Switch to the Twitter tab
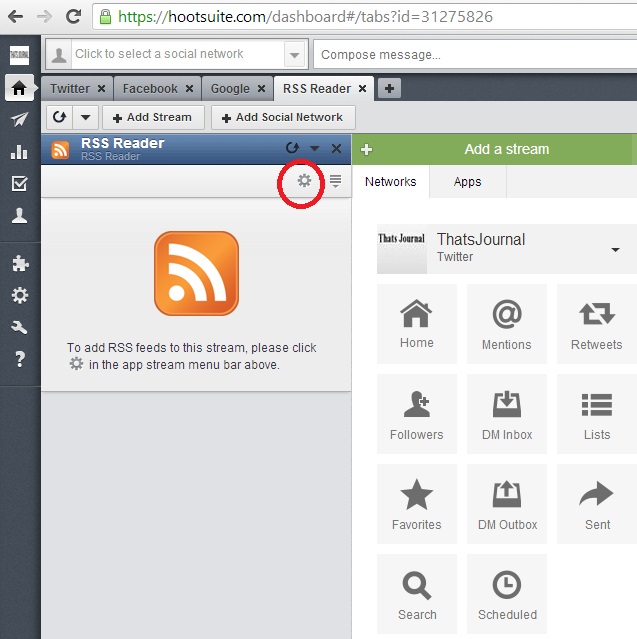 coord(70,88)
